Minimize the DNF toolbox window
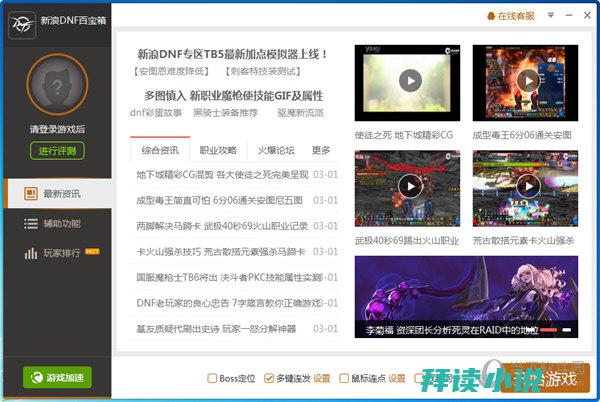The image size is (600, 402). (569, 15)
